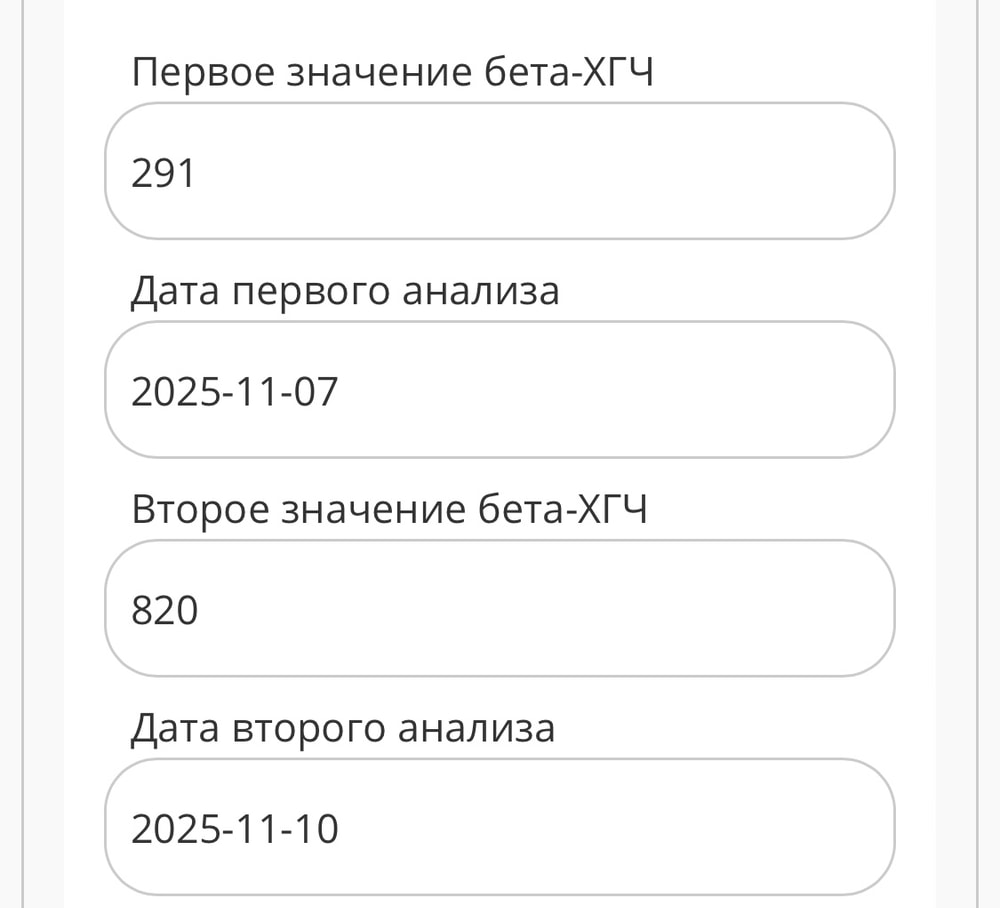1000x908 pixels.
Task: Click the "Второе значение бета-ХГЧ" label
Action: tap(390, 510)
